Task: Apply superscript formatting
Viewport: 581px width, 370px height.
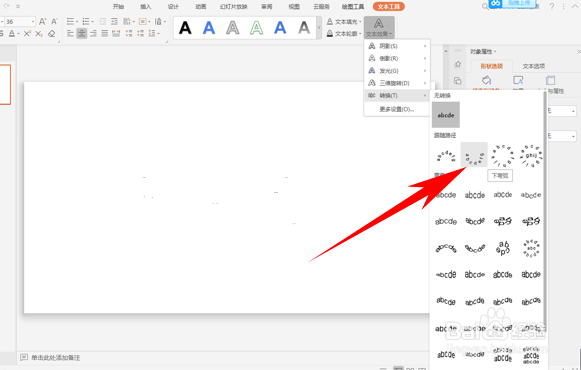Action: pyautogui.click(x=27, y=34)
